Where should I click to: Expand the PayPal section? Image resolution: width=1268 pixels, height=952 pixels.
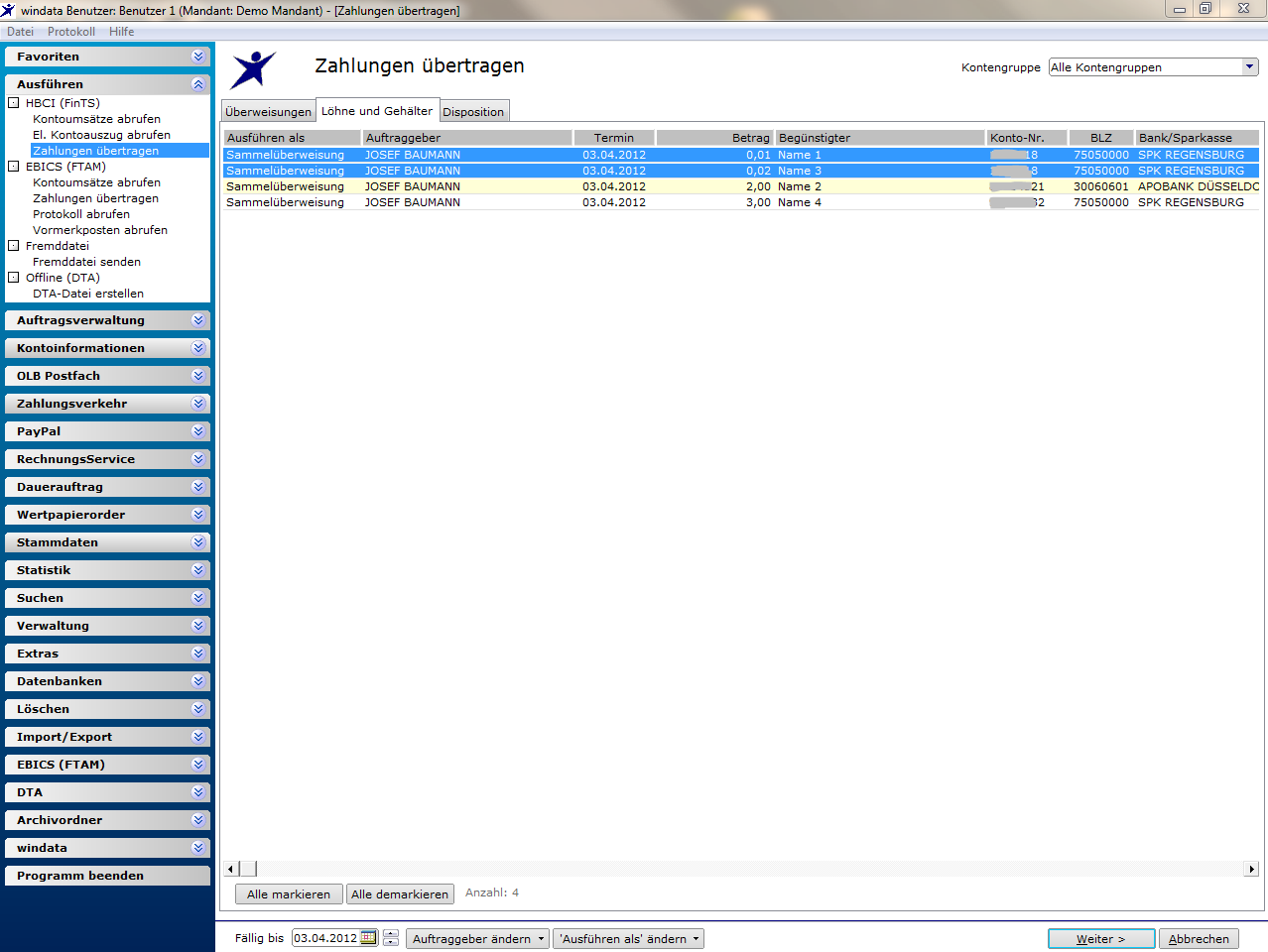[108, 431]
